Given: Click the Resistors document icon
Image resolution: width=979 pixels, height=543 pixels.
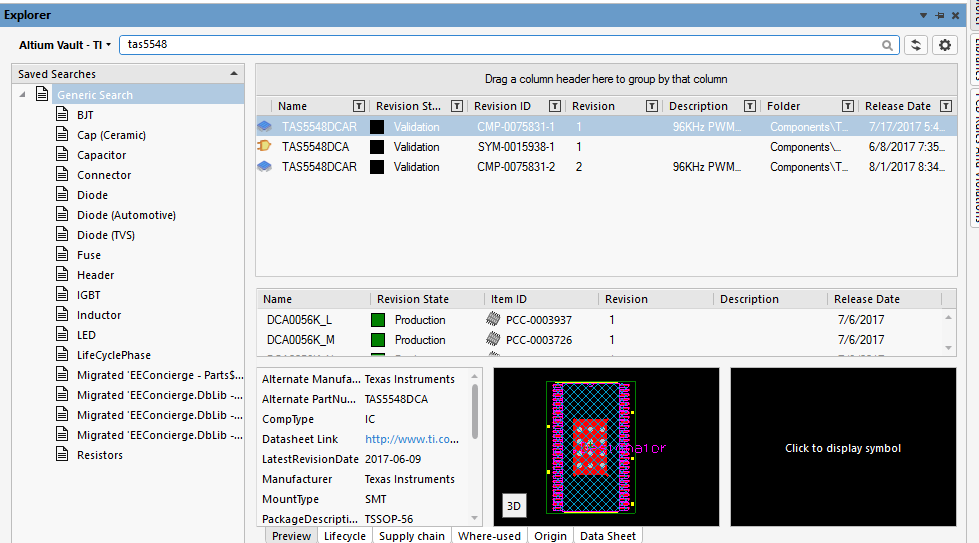Looking at the screenshot, I should (62, 454).
